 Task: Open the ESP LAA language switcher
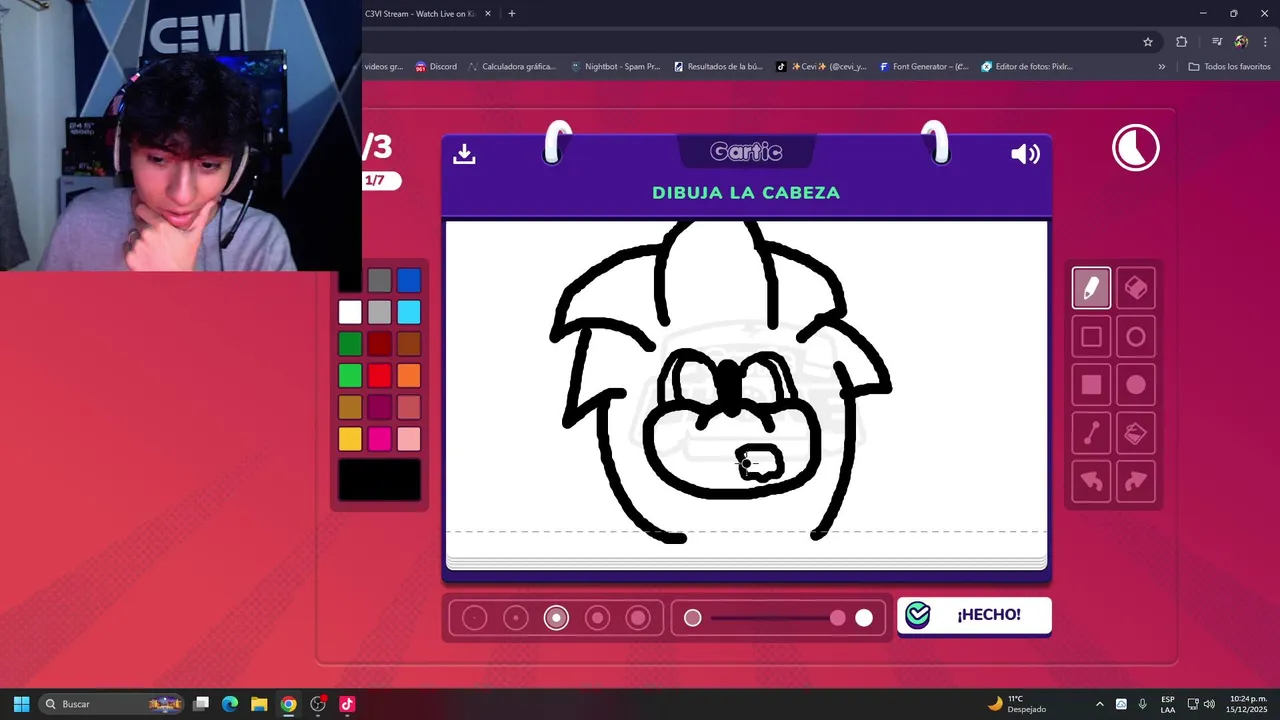(1168, 704)
